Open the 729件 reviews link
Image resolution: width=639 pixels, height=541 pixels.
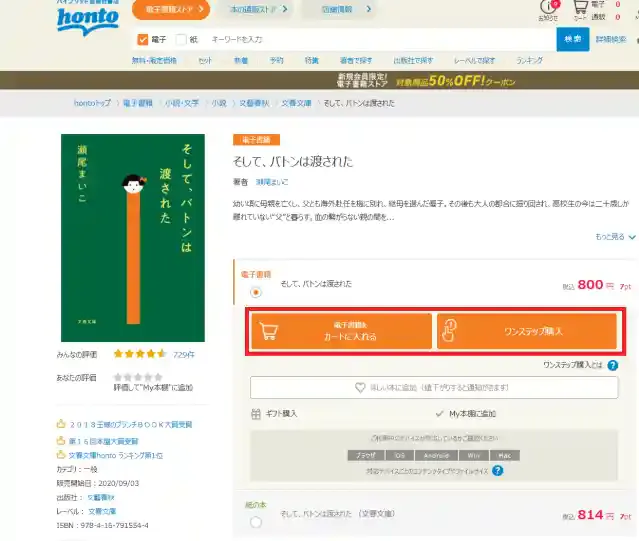[x=184, y=355]
